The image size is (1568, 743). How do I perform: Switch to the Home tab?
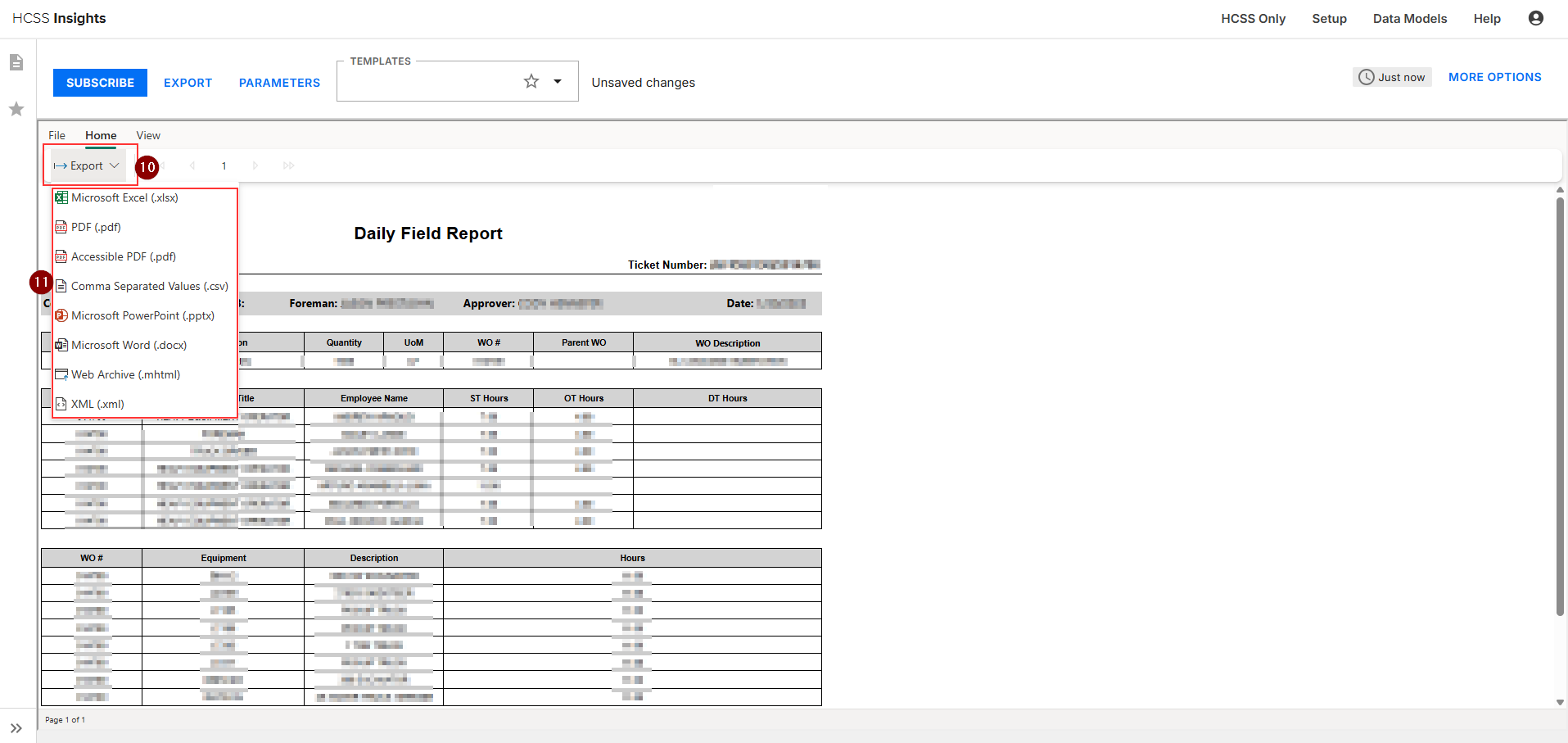click(x=101, y=135)
